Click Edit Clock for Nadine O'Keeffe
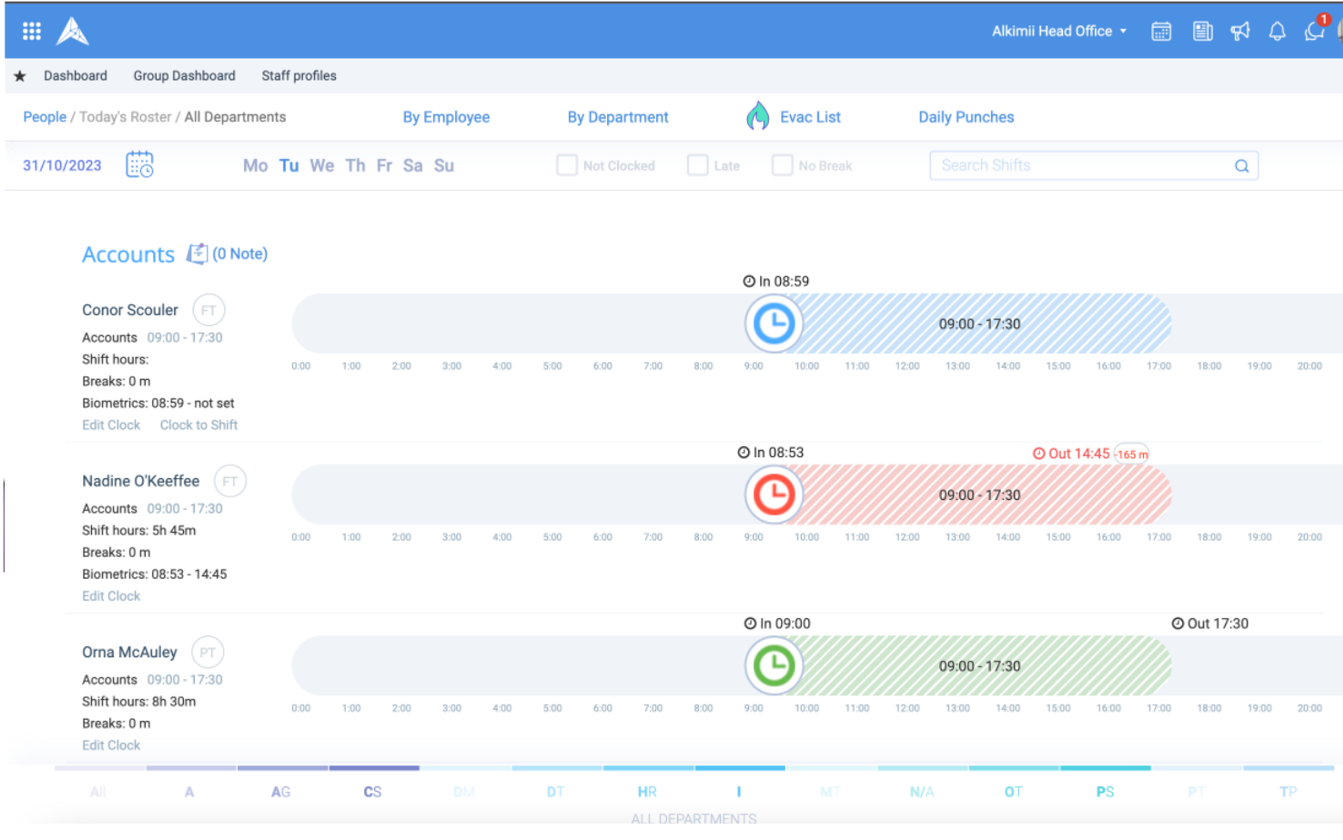The width and height of the screenshot is (1343, 840). 111,596
